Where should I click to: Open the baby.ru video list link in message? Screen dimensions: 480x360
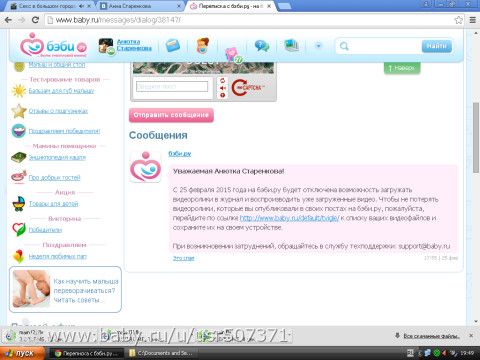point(289,218)
